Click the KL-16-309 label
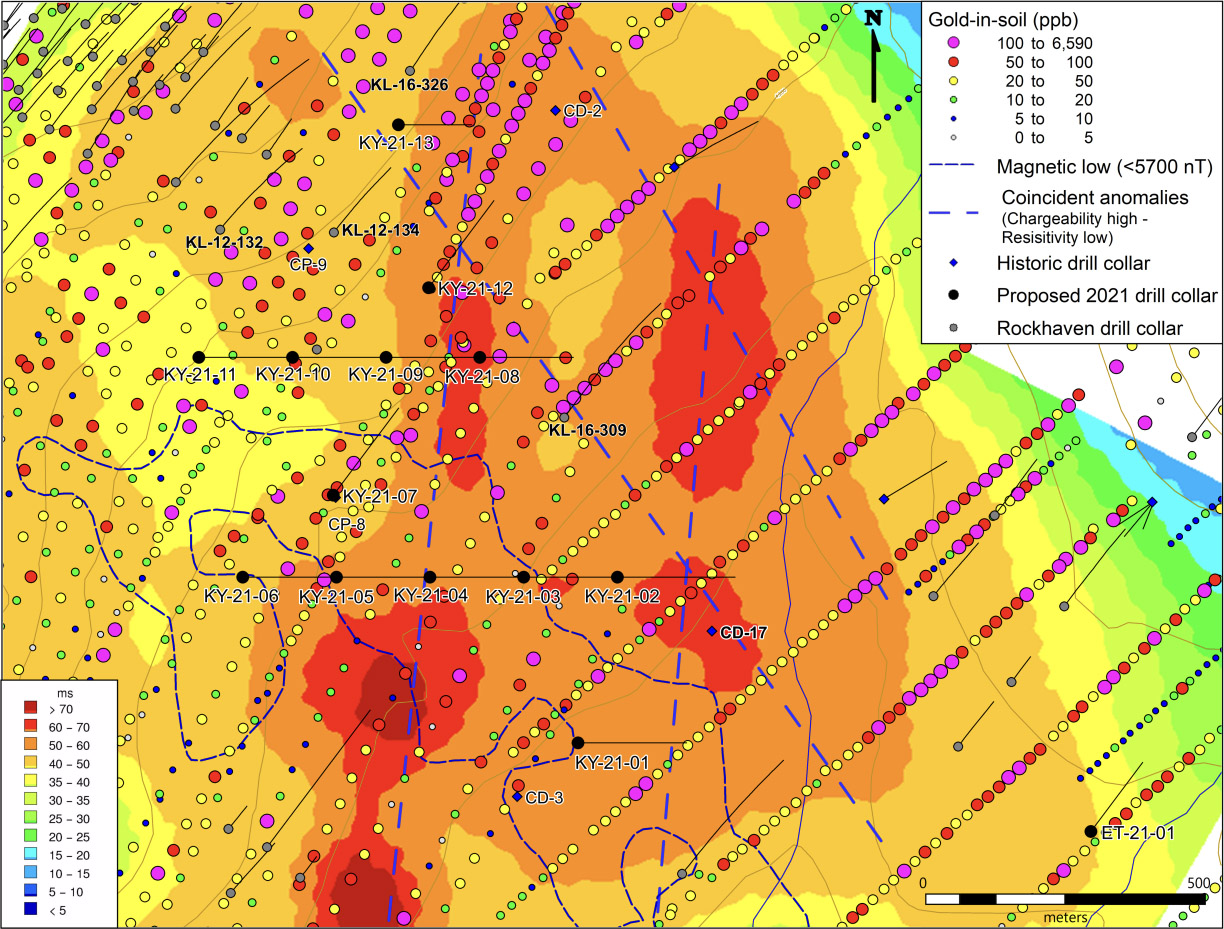 [x=588, y=429]
